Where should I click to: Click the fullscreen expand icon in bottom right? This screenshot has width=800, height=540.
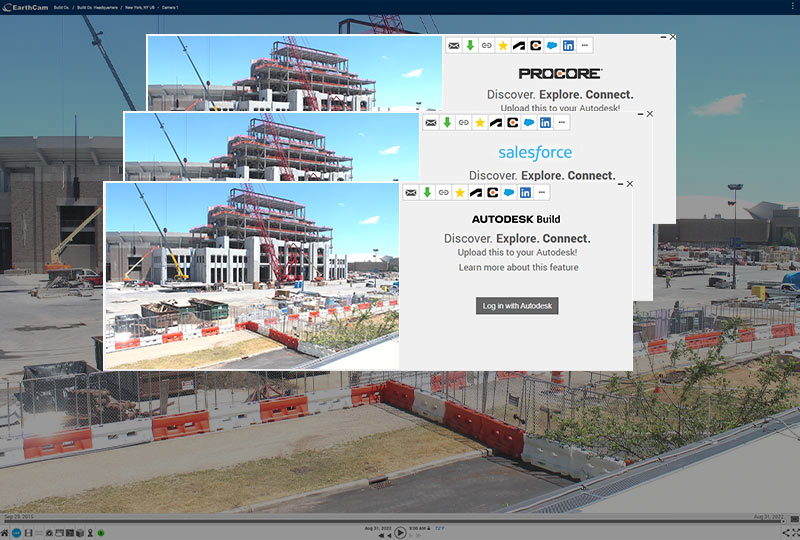click(x=795, y=533)
